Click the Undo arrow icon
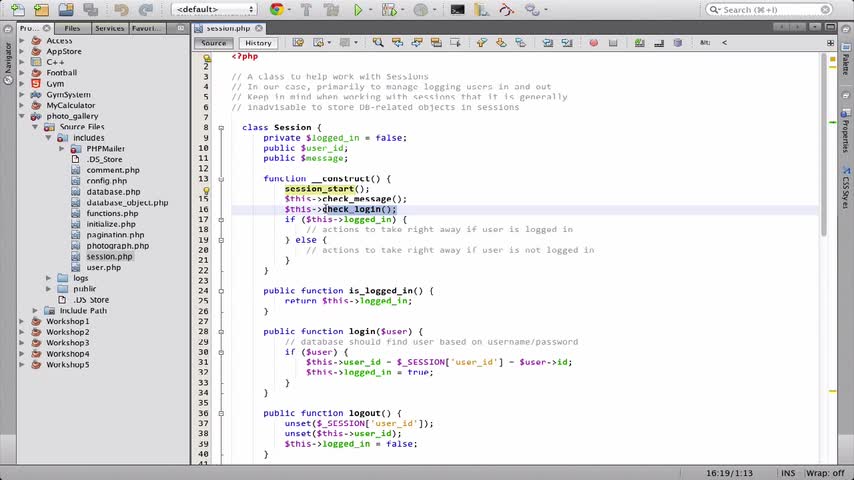854x480 pixels. (x=121, y=9)
